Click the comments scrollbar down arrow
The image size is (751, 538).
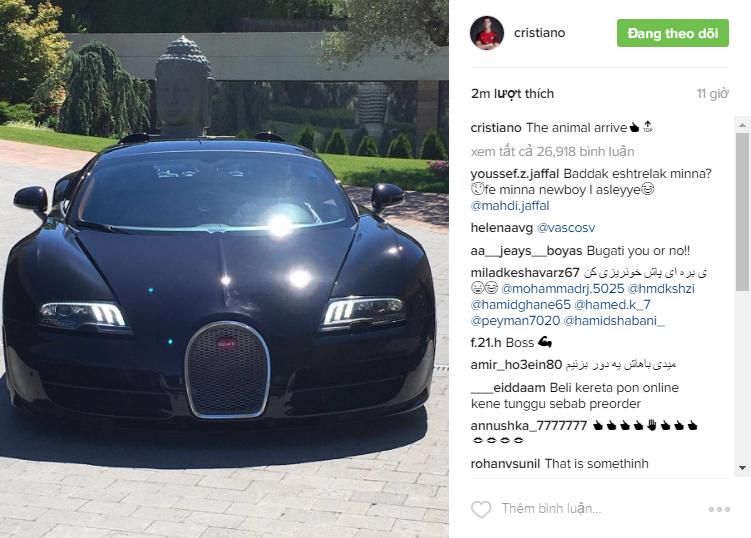(x=742, y=468)
